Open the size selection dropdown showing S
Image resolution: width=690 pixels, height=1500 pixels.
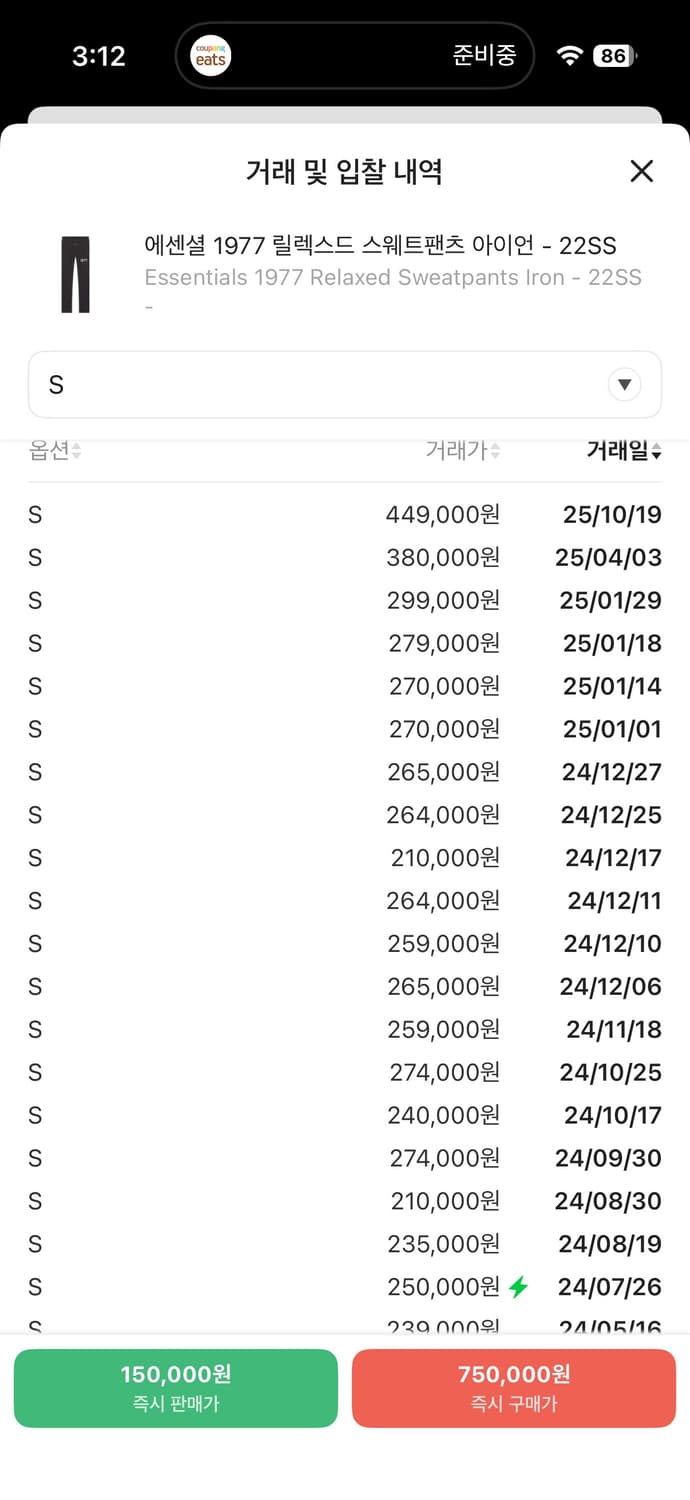(x=345, y=384)
